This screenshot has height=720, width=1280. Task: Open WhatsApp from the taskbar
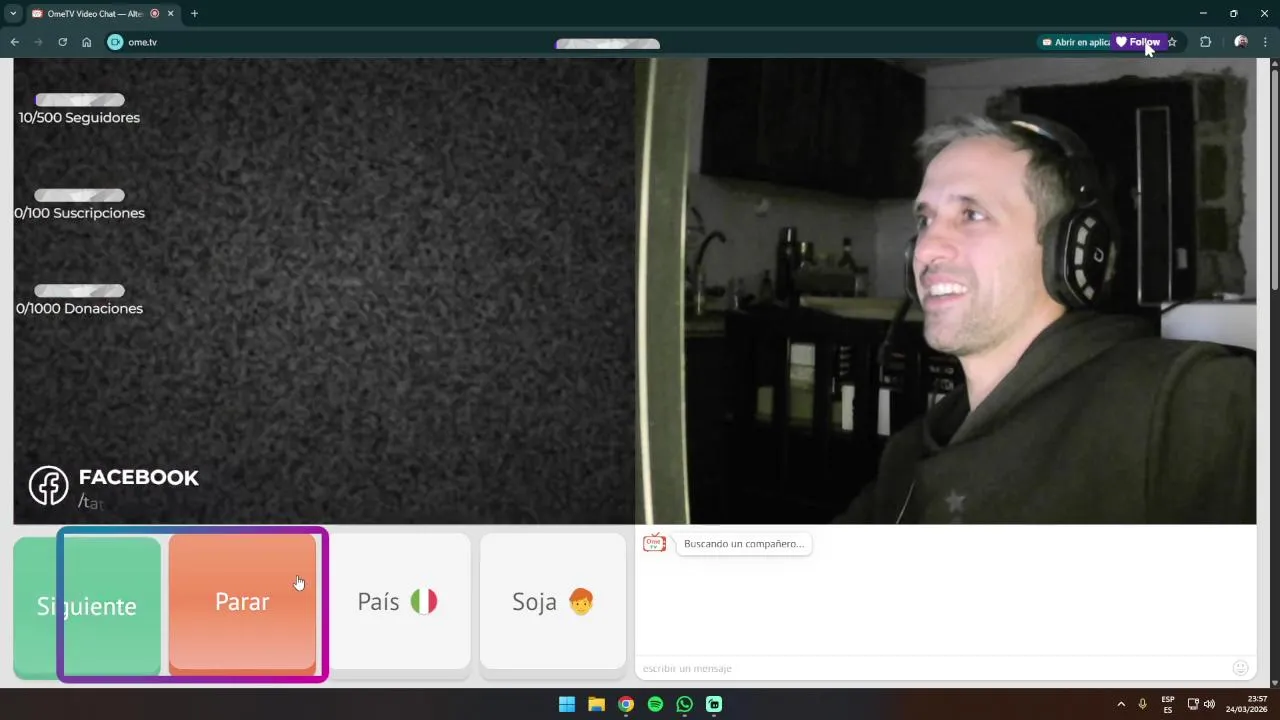click(x=684, y=704)
